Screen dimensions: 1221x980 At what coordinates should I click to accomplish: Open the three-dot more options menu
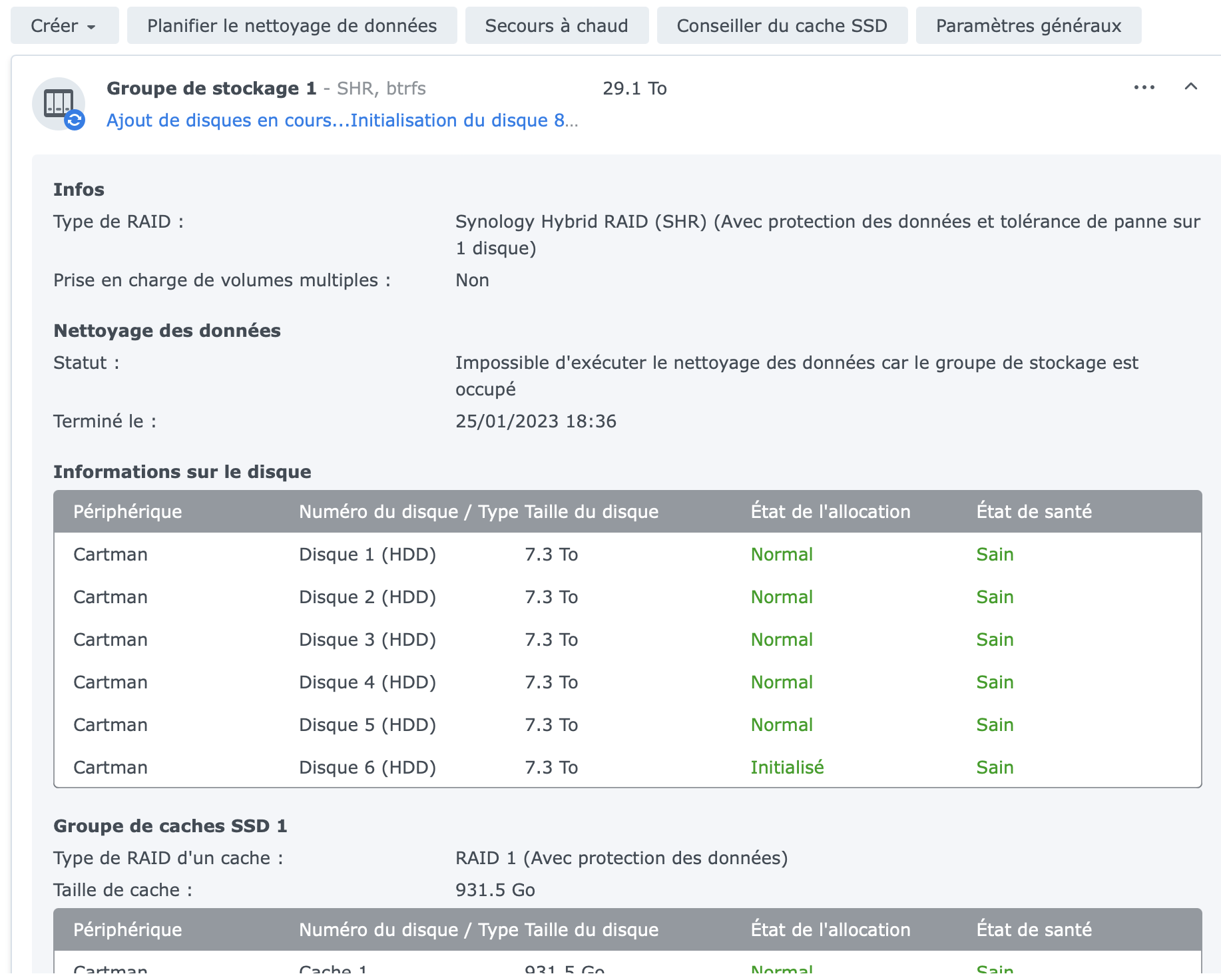pos(1144,87)
